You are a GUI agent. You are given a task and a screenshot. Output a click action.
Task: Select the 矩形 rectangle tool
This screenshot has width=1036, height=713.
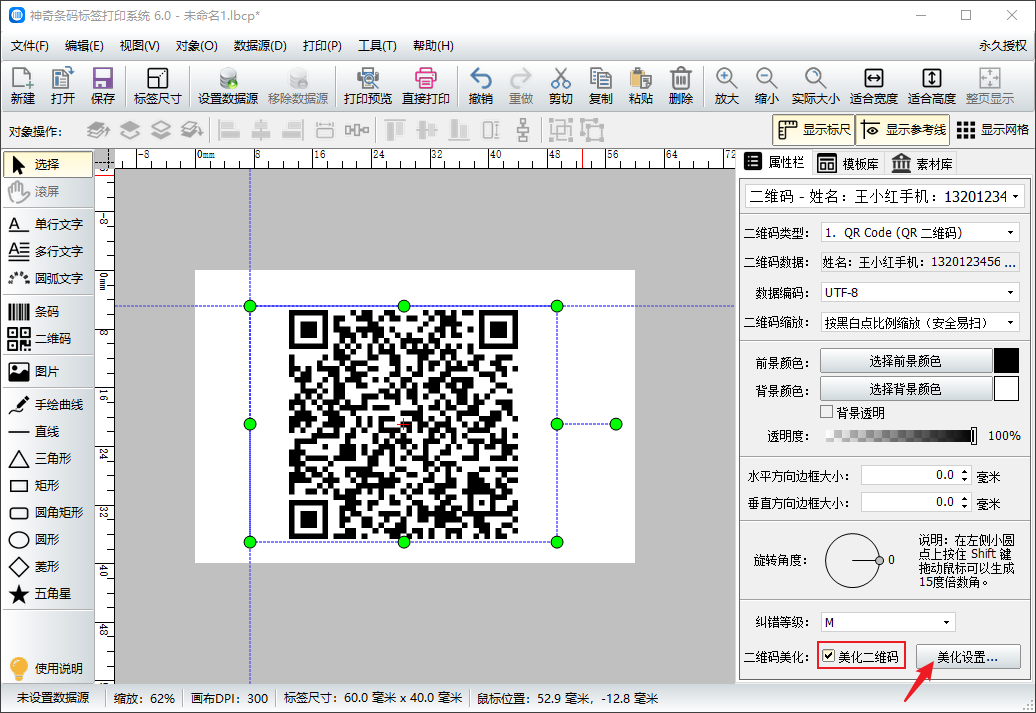[x=47, y=486]
